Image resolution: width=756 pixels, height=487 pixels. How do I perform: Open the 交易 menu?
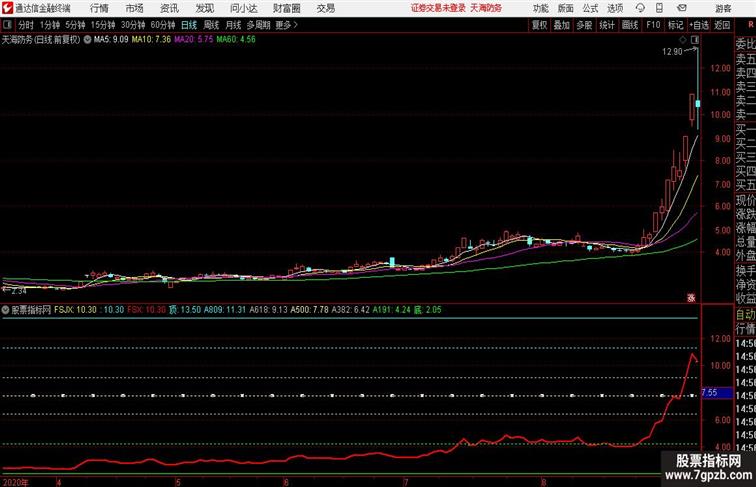click(325, 8)
